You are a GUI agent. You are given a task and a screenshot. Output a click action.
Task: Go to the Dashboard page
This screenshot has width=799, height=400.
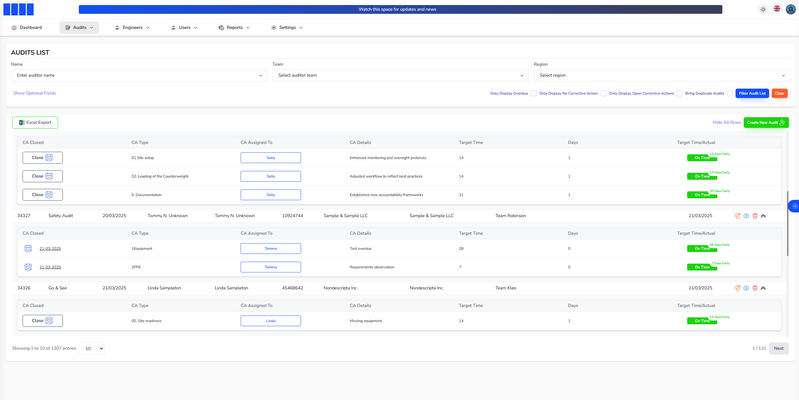26,28
